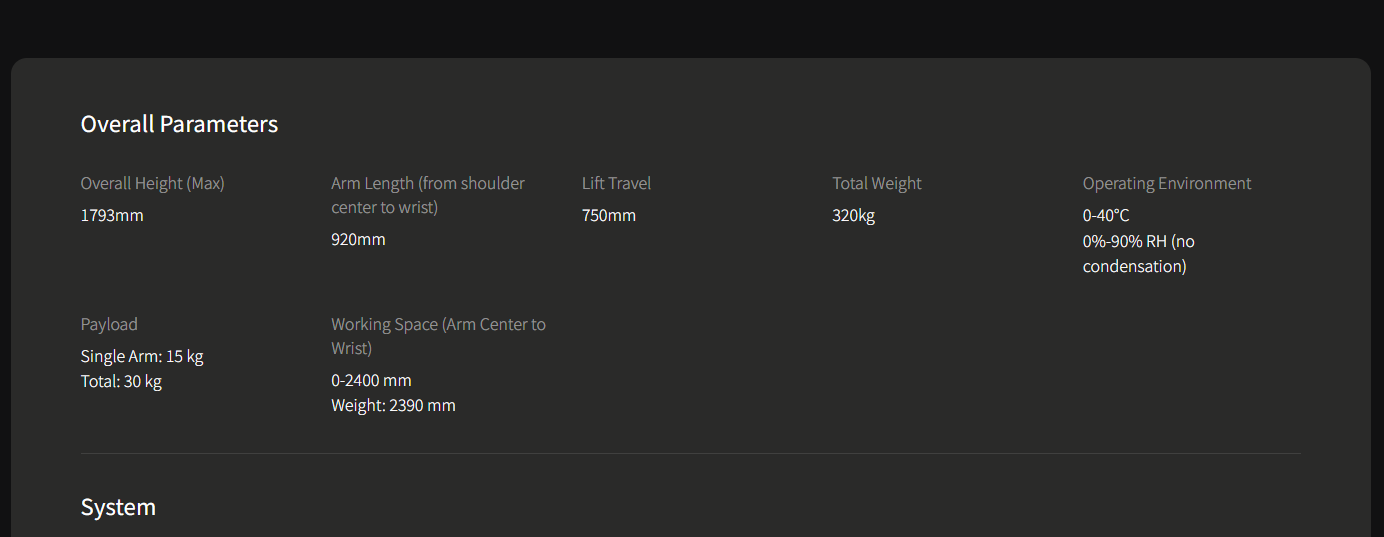Click the Weight: 2390 mm text
Screen dimensions: 1384x537
[x=394, y=405]
